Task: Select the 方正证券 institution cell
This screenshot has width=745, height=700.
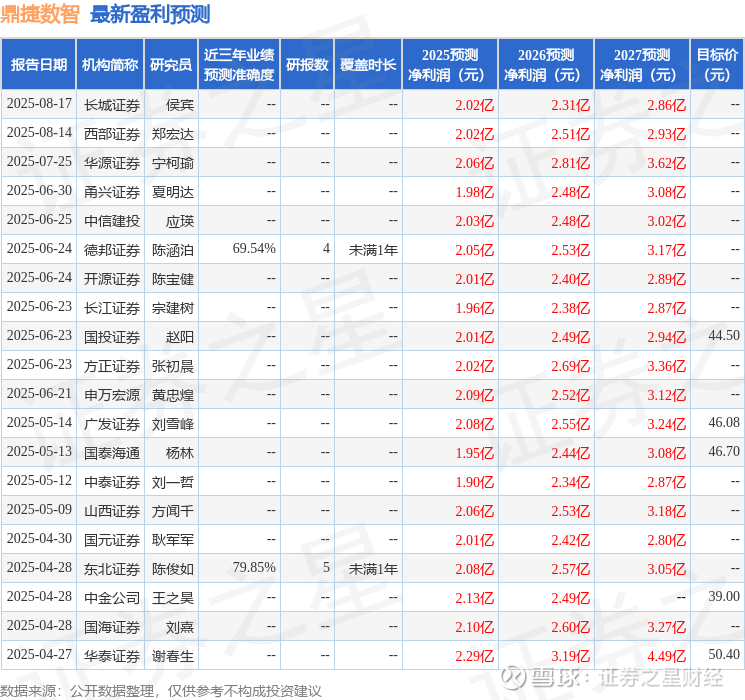Action: point(112,366)
